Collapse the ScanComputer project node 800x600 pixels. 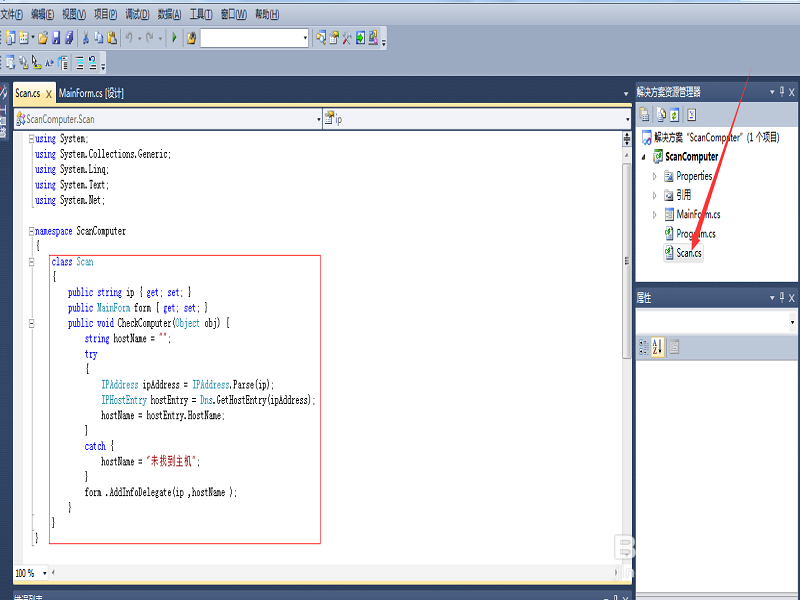[x=643, y=157]
